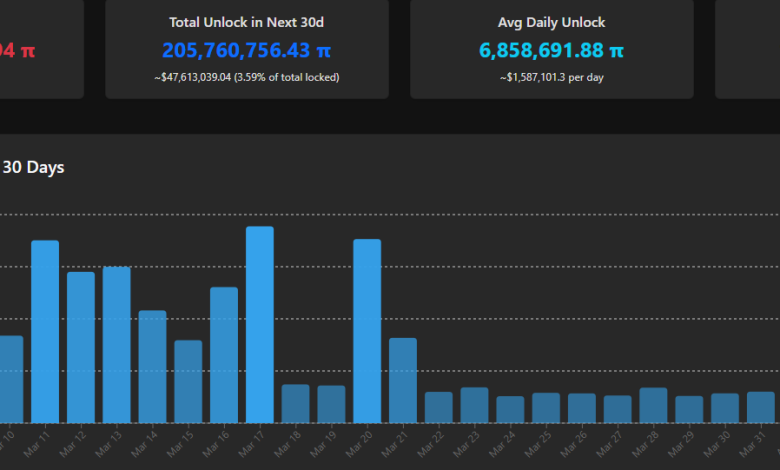
Task: Select the Mar 12 unlock bar
Action: point(81,347)
